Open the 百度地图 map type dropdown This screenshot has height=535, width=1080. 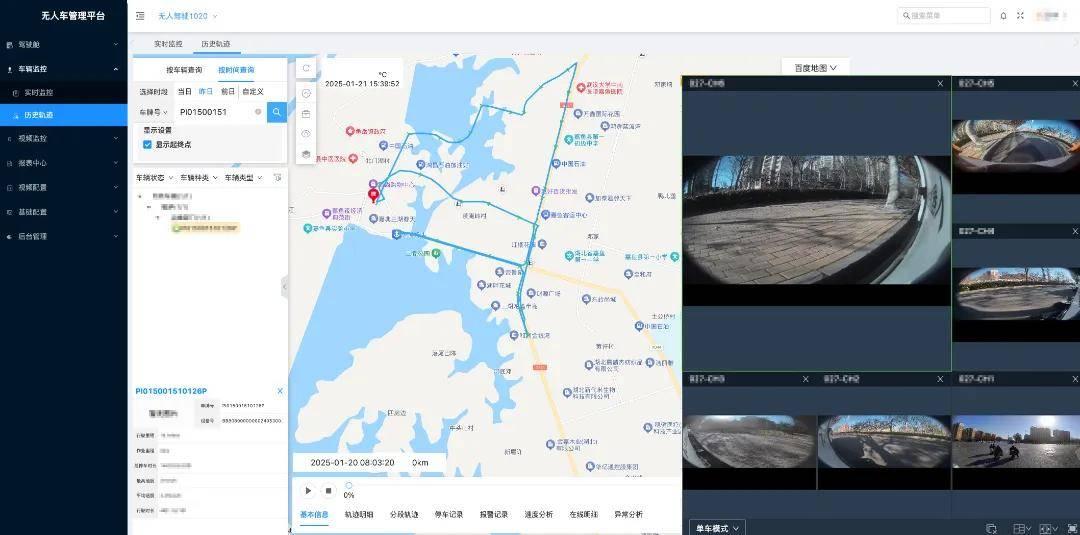tap(815, 68)
